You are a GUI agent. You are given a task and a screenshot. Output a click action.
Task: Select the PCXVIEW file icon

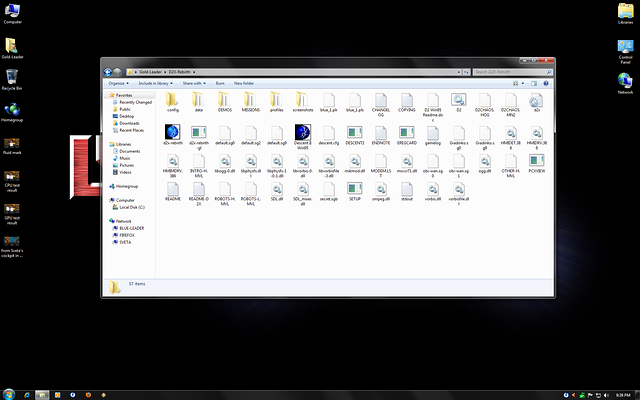pyautogui.click(x=536, y=160)
